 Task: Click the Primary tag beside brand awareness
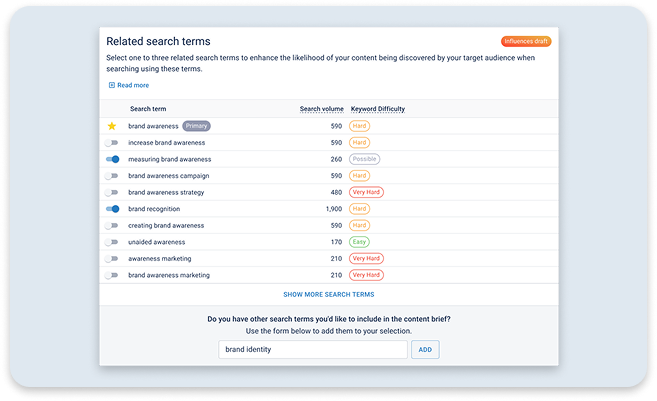pos(197,126)
